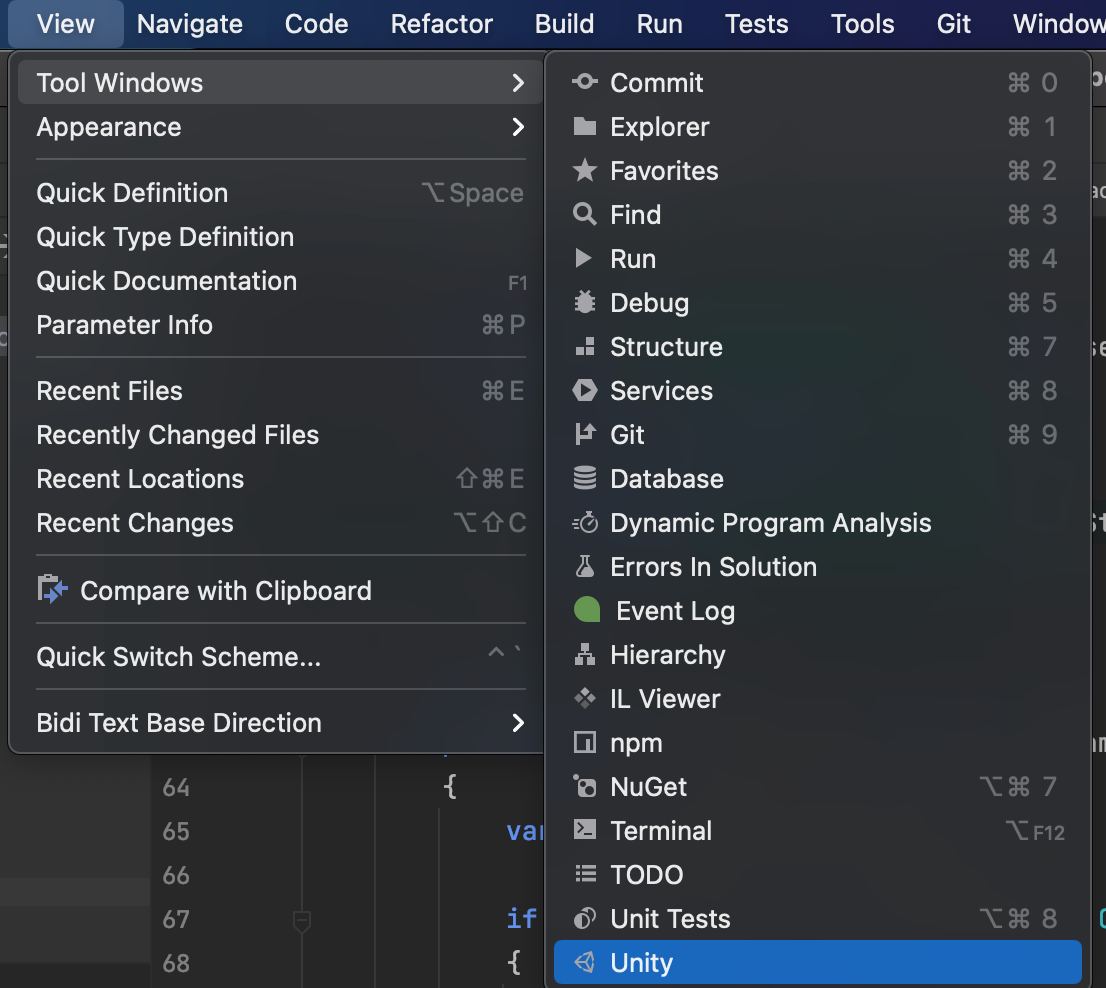Click the Hierarchy icon
This screenshot has width=1106, height=988.
[585, 654]
